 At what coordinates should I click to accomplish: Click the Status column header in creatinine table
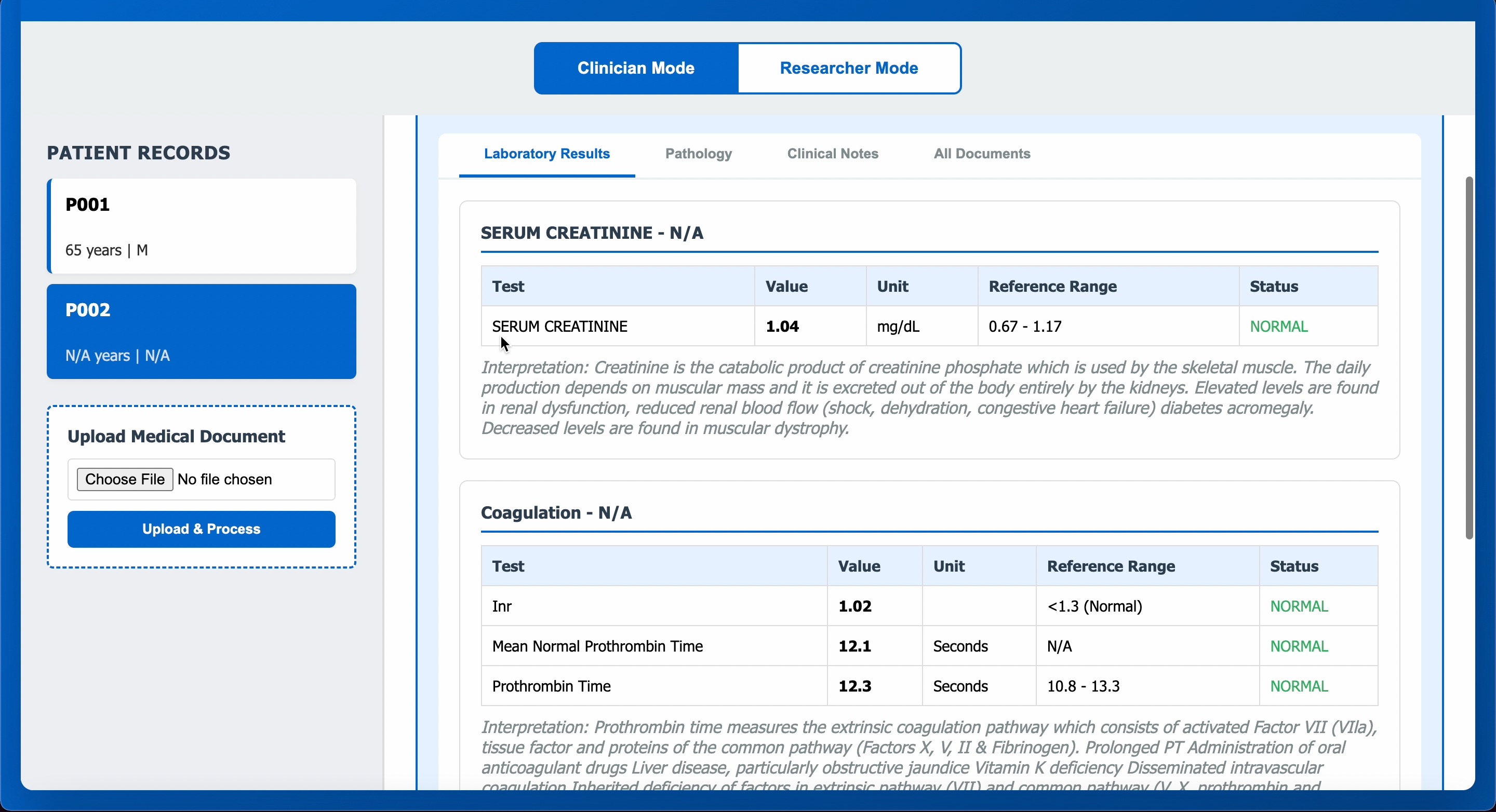click(1274, 286)
